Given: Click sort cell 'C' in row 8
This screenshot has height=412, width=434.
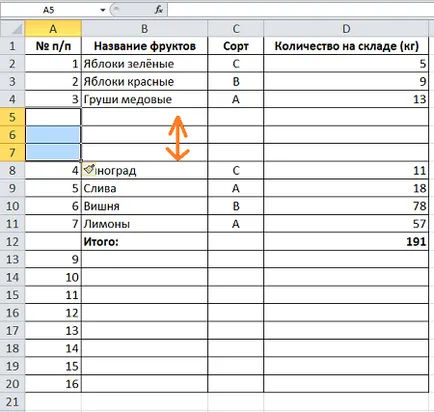Looking at the screenshot, I should tap(236, 170).
